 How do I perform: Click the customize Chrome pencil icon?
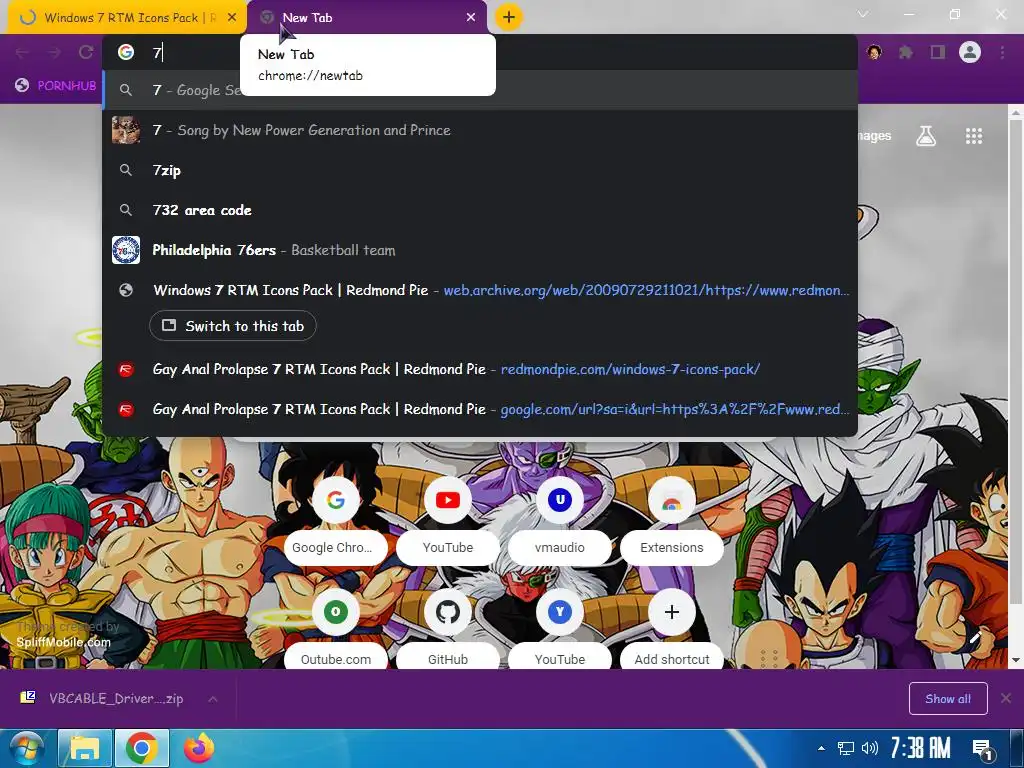[x=975, y=636]
